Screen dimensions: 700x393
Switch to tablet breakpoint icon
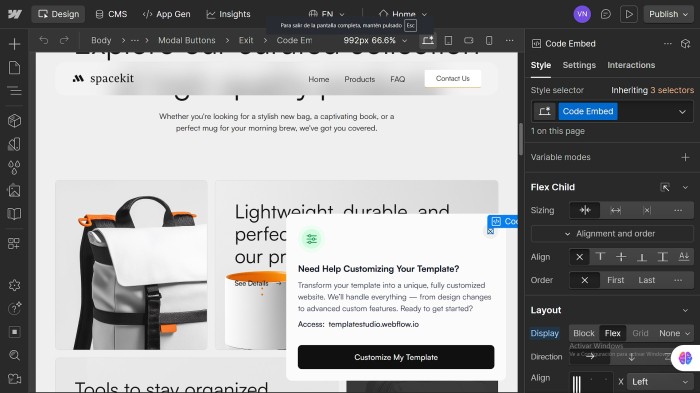448,40
